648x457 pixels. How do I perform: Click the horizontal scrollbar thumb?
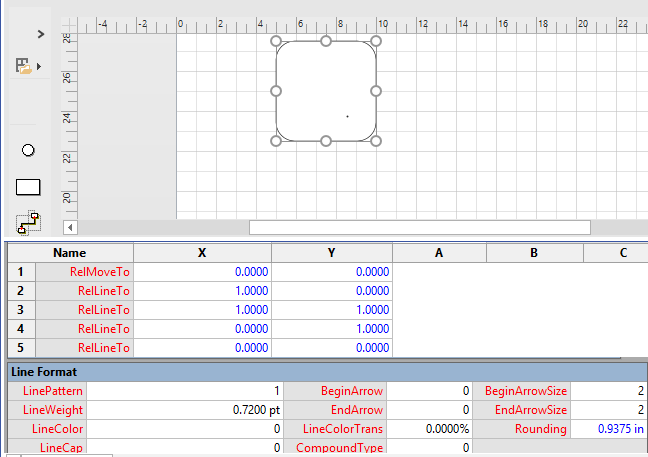(x=418, y=227)
